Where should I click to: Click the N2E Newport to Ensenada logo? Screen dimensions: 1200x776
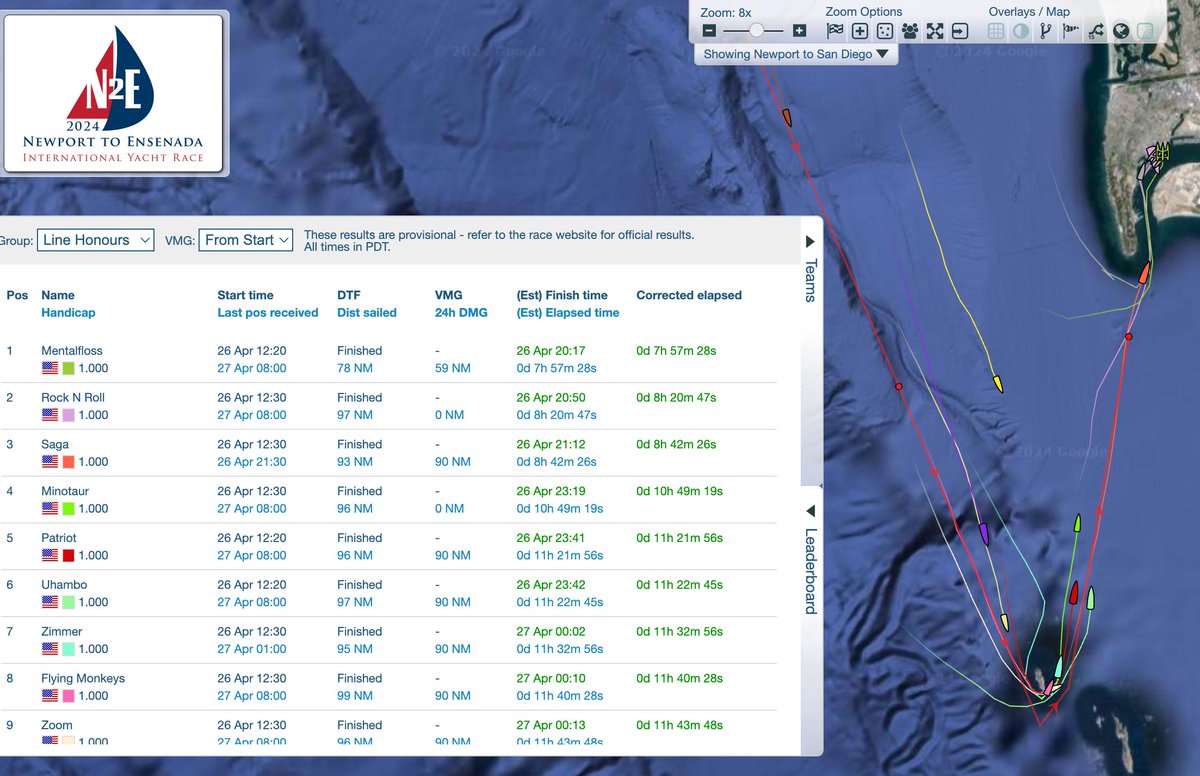113,92
